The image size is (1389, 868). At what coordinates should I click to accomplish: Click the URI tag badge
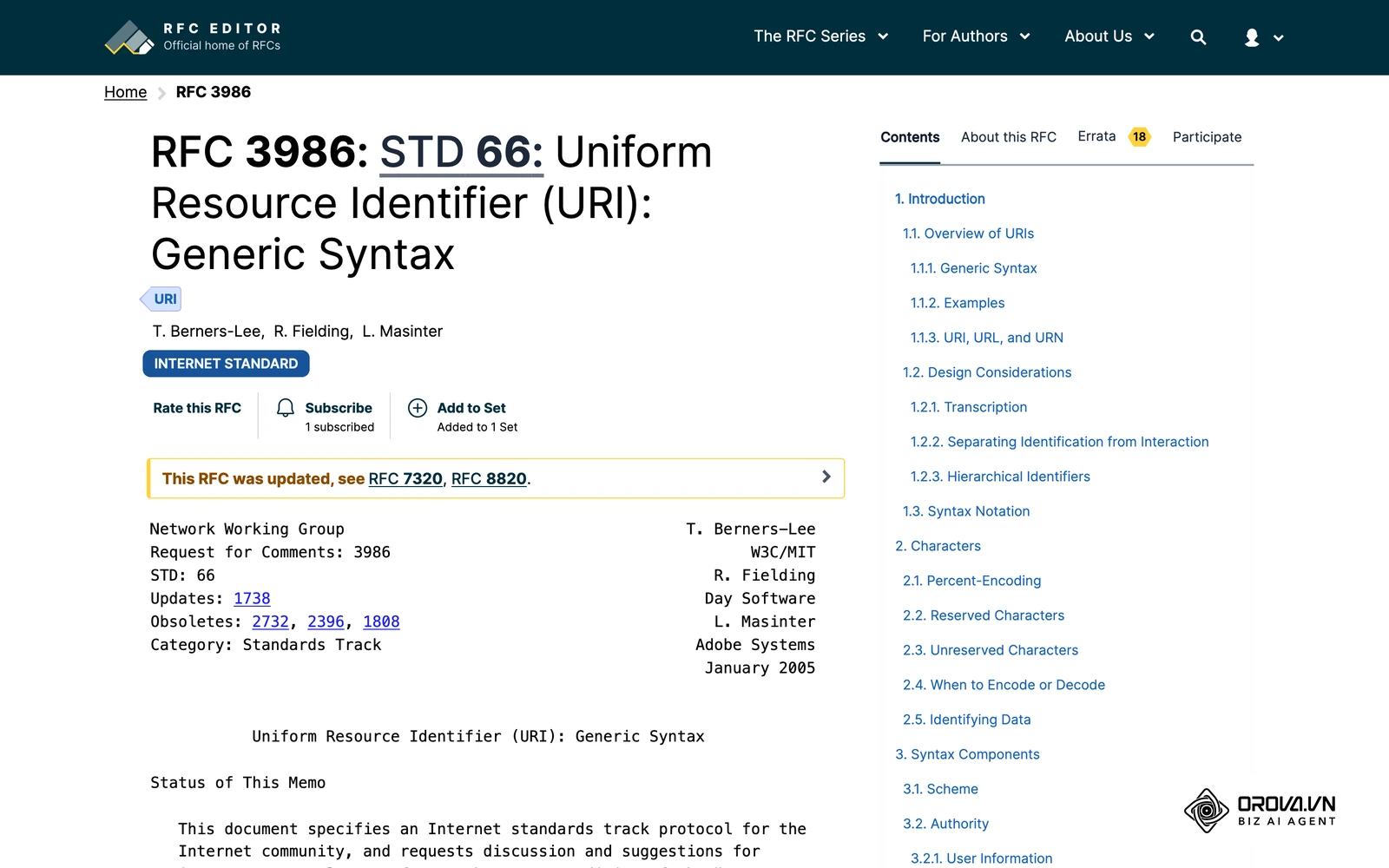[x=161, y=299]
